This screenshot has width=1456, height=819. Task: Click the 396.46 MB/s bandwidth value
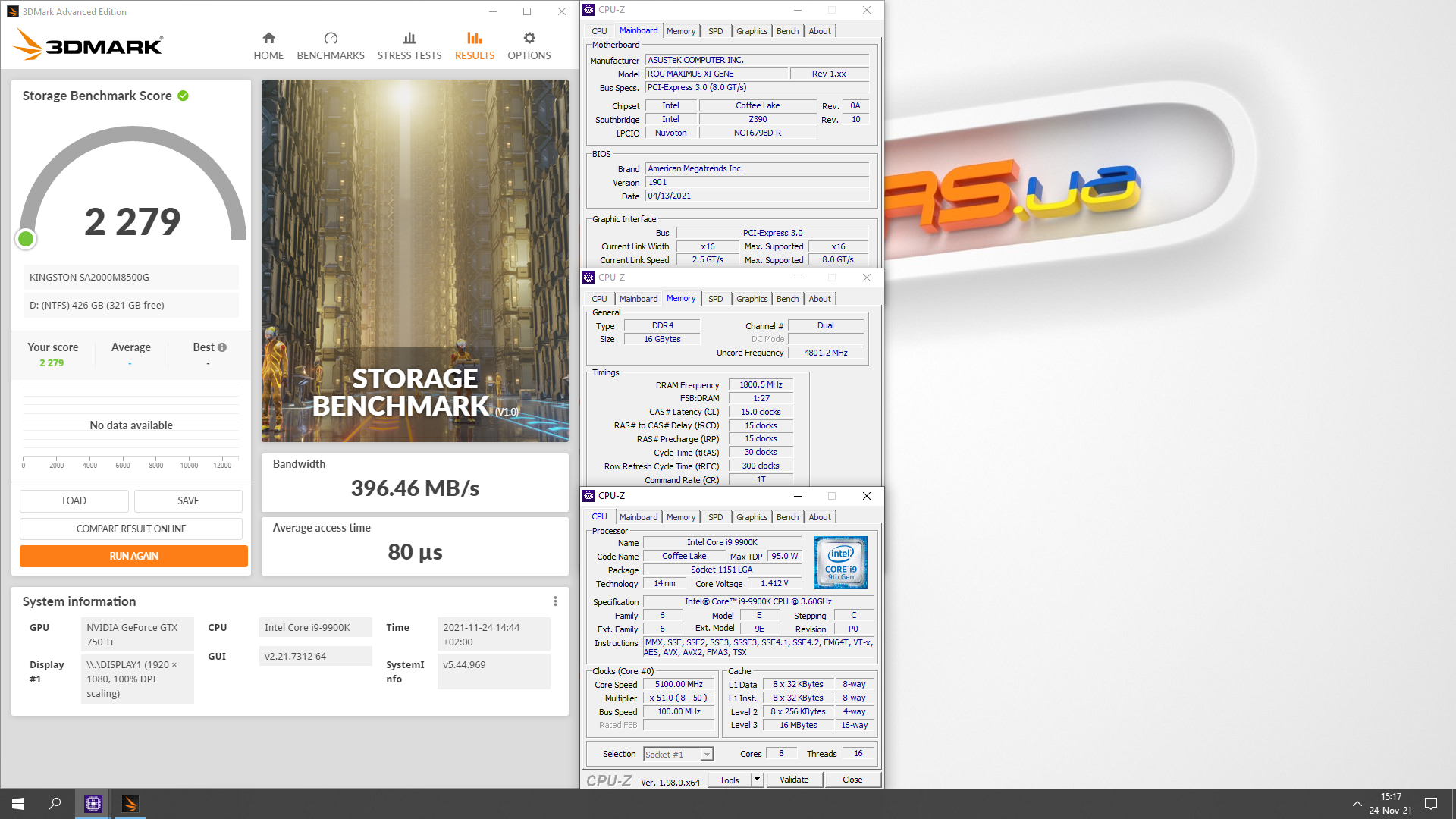415,488
